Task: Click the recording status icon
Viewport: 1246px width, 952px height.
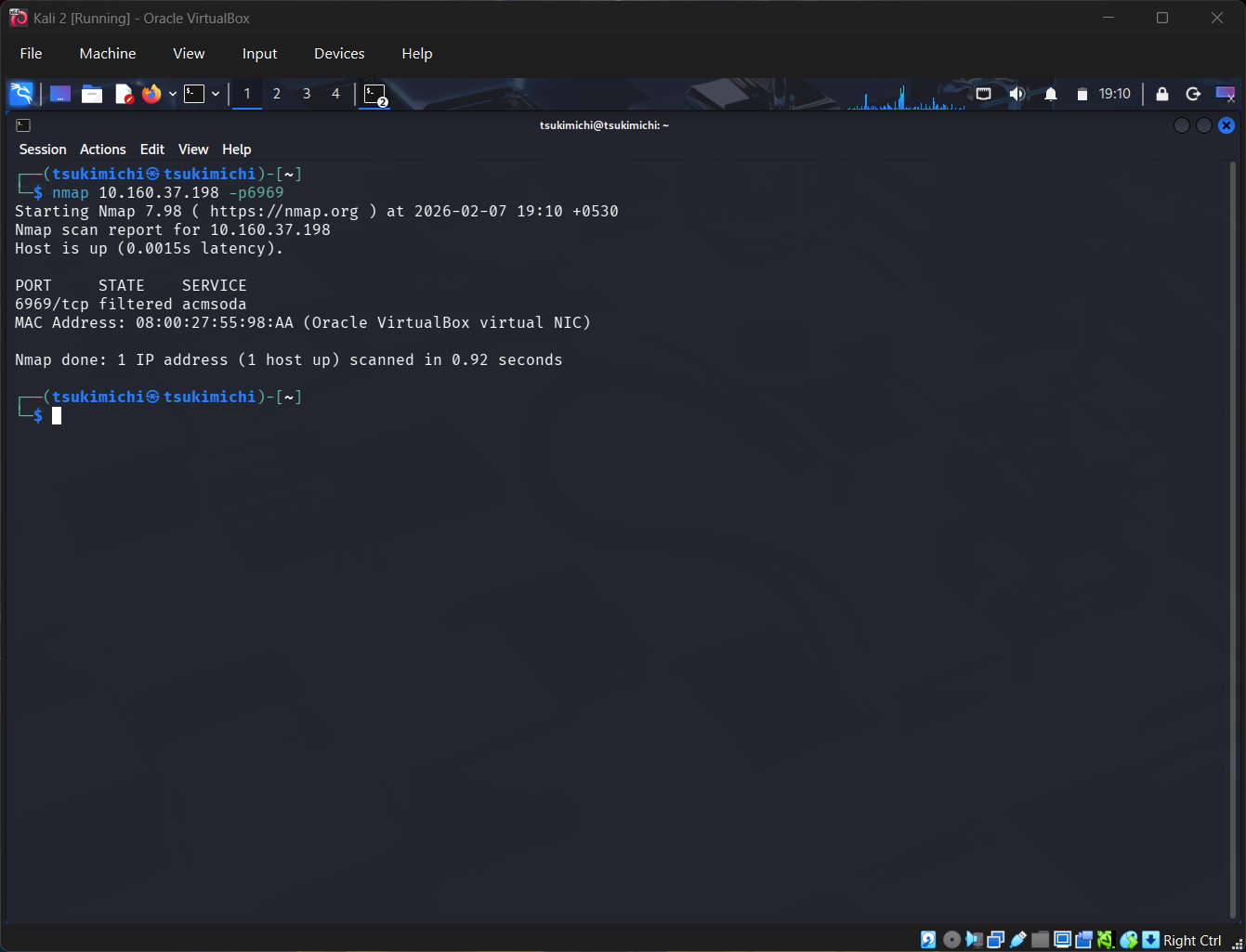Action: click(x=1083, y=940)
